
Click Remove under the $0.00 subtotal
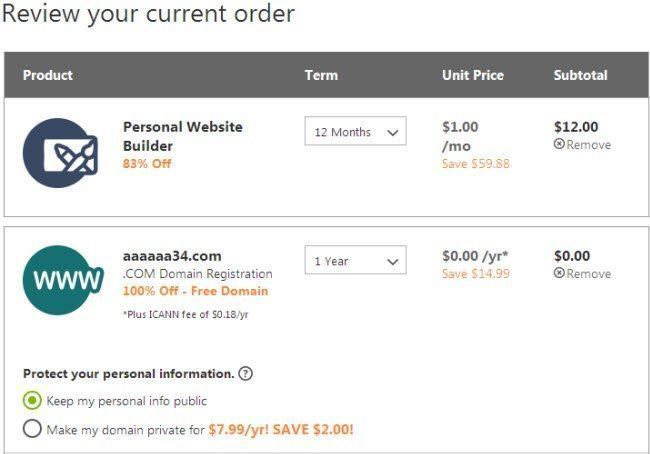(589, 274)
